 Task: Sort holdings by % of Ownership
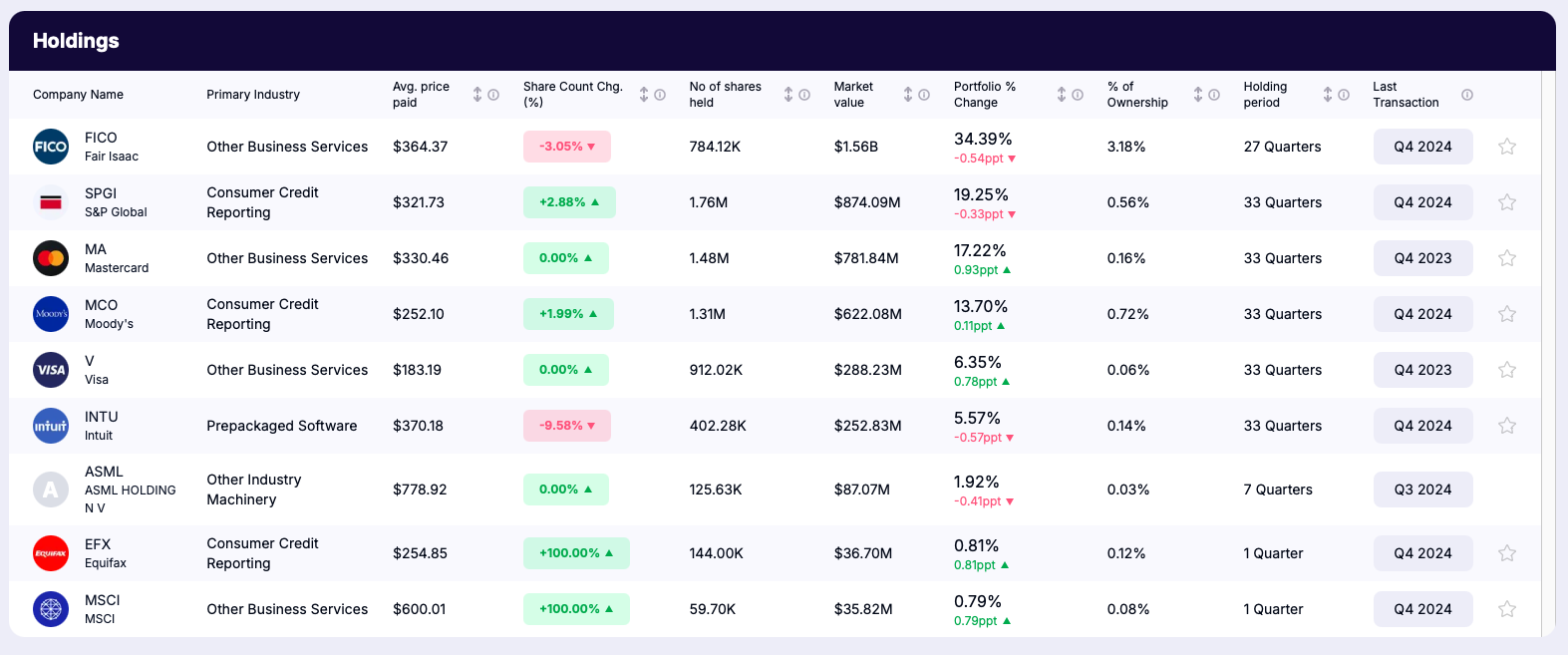pyautogui.click(x=1198, y=95)
